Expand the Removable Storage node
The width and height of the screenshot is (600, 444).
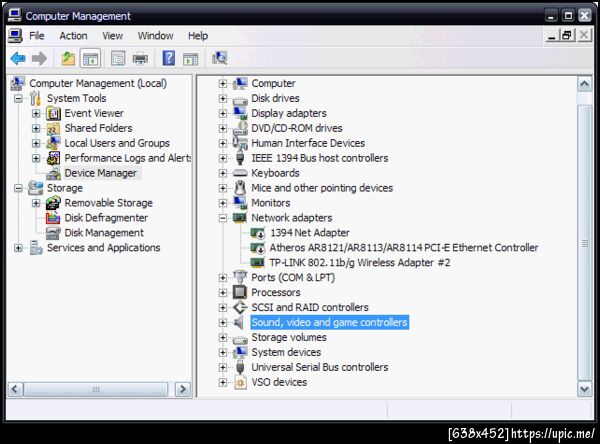36,203
